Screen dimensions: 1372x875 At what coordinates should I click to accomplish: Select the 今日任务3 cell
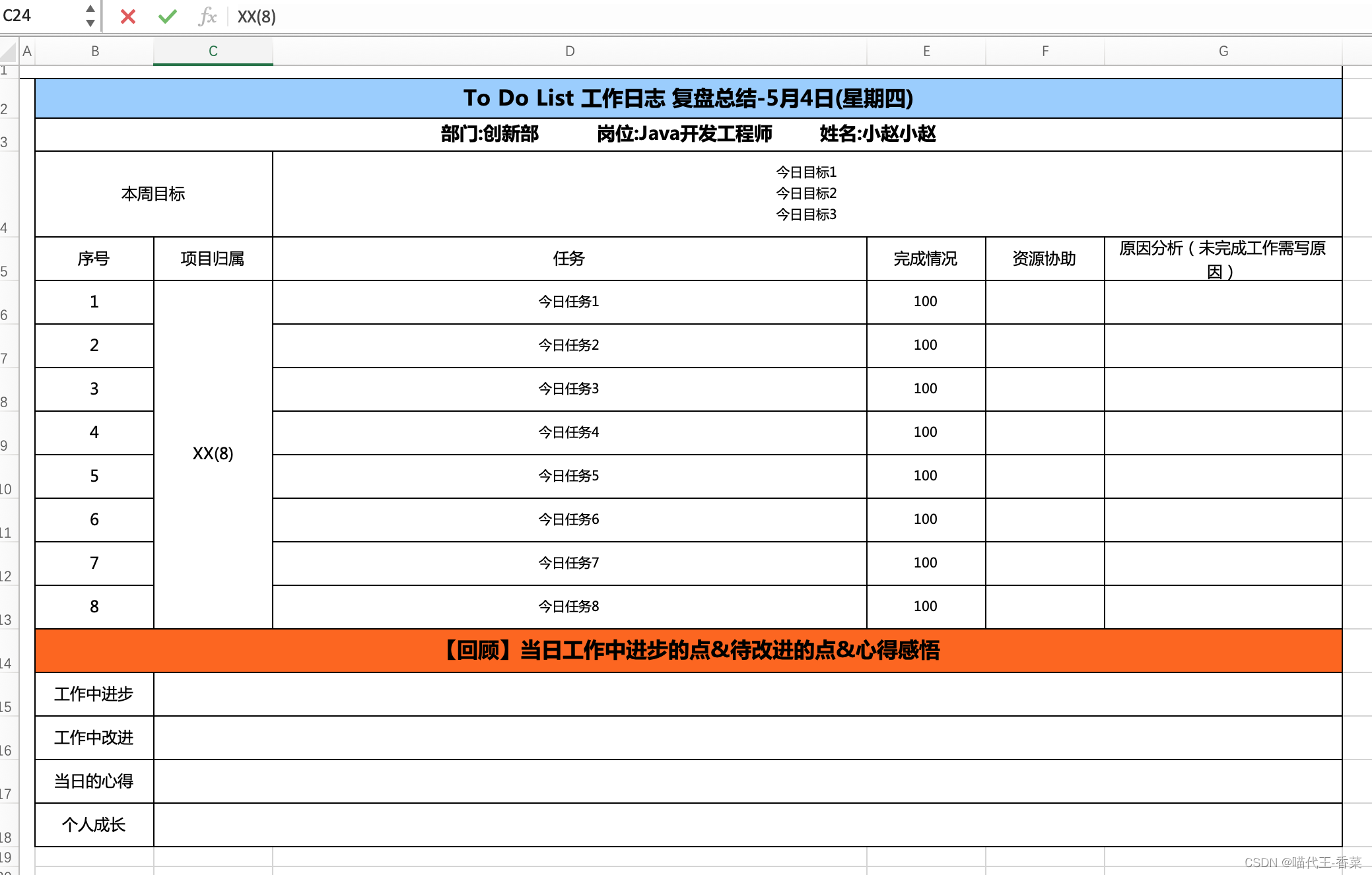[570, 389]
